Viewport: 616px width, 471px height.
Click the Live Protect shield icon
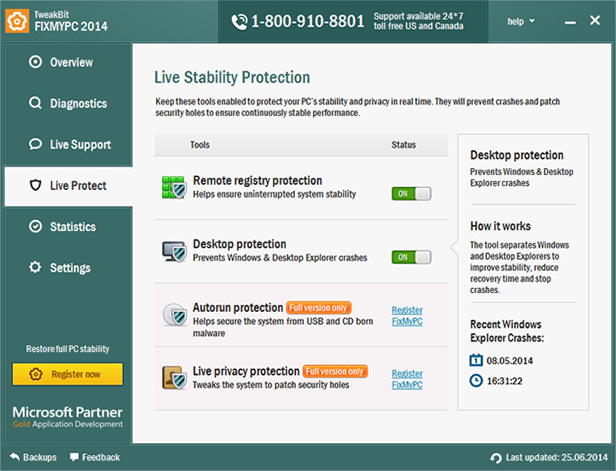tap(35, 185)
